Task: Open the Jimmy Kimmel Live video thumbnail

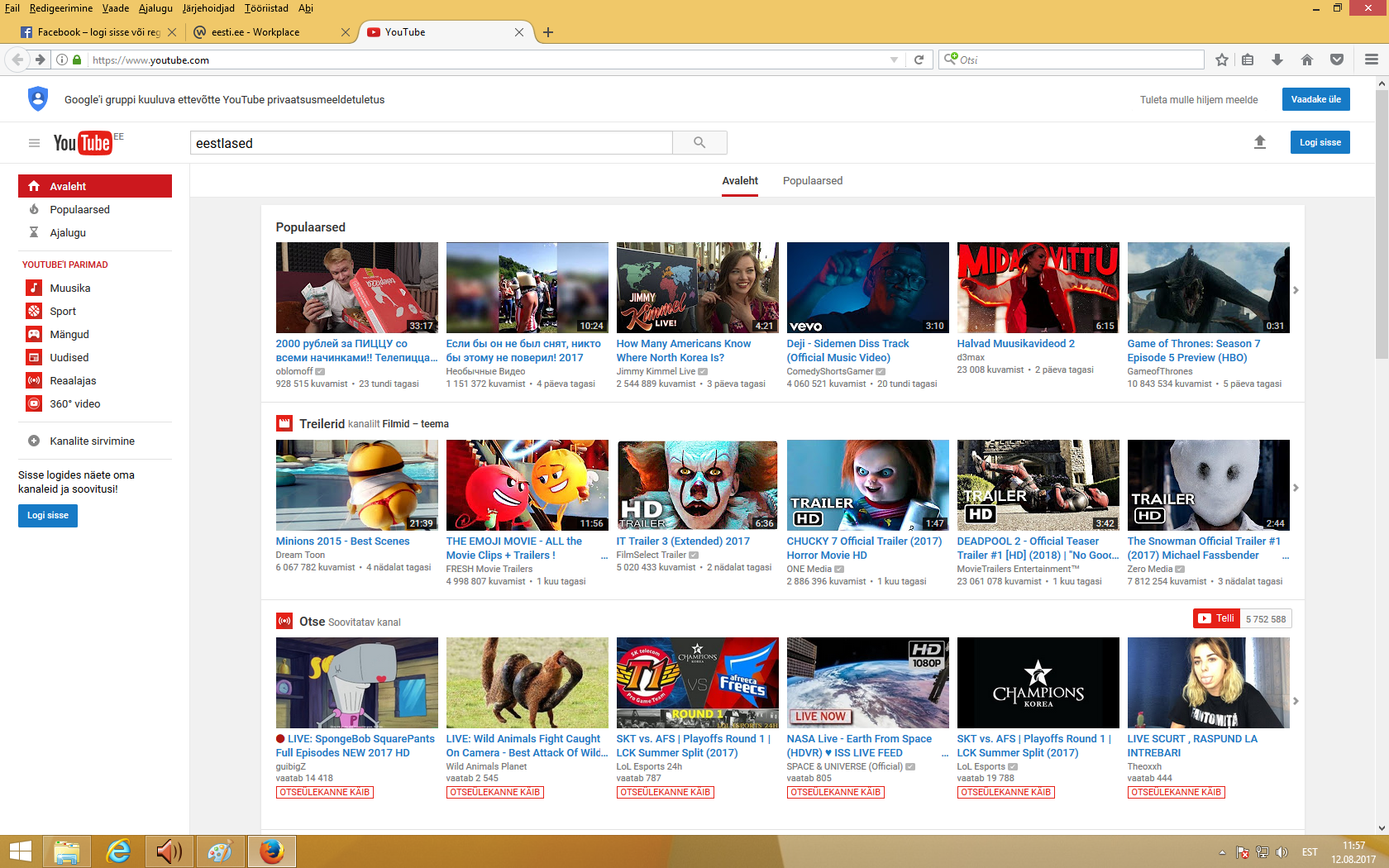Action: [x=697, y=288]
